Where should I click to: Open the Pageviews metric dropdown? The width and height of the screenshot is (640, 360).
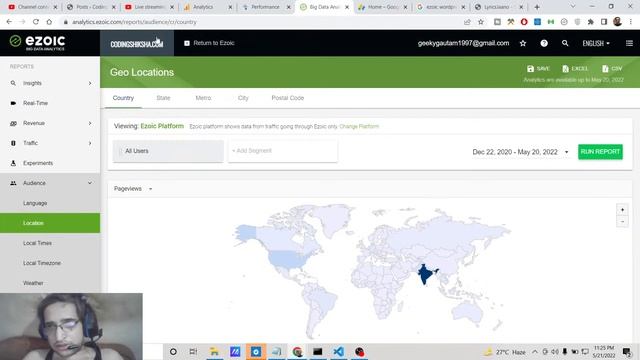(133, 189)
